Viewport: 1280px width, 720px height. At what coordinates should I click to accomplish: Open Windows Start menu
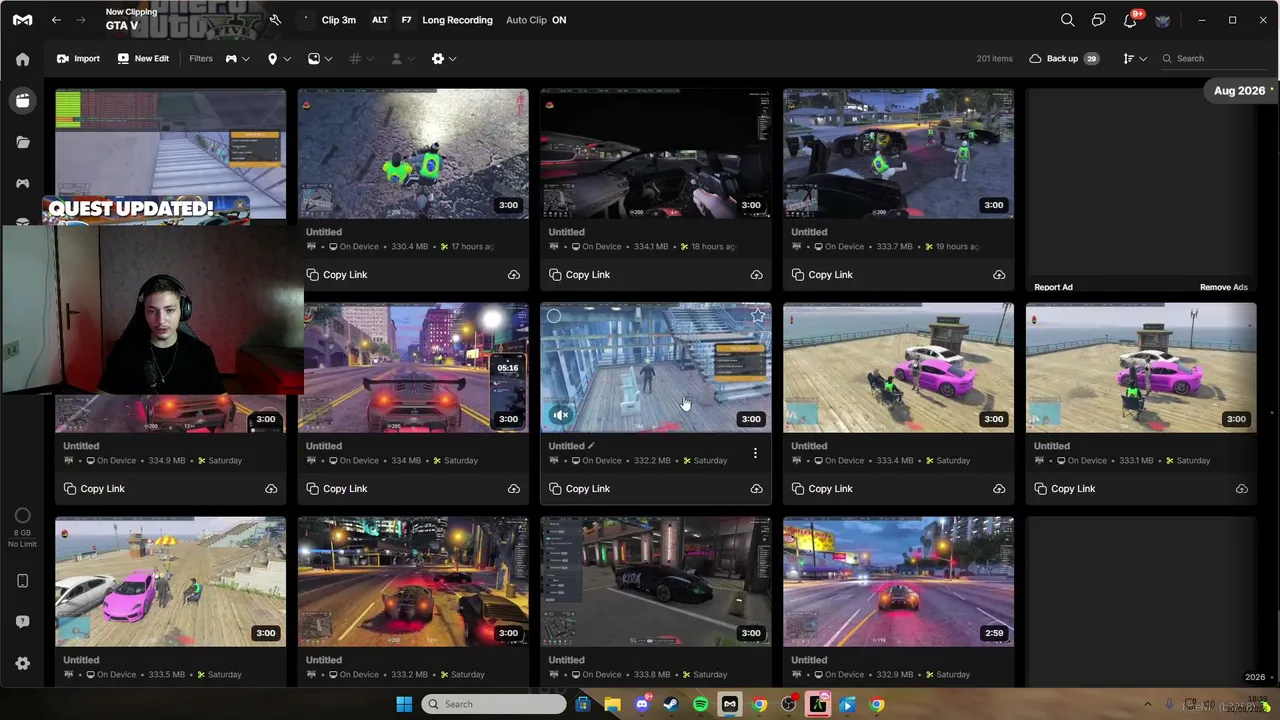(404, 704)
